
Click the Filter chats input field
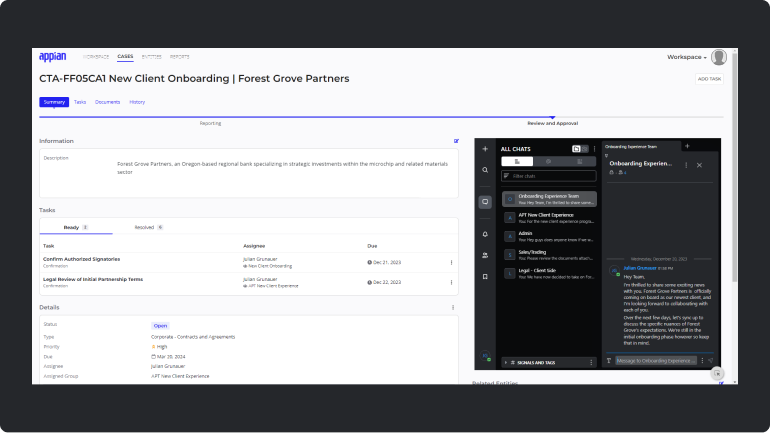click(x=550, y=175)
